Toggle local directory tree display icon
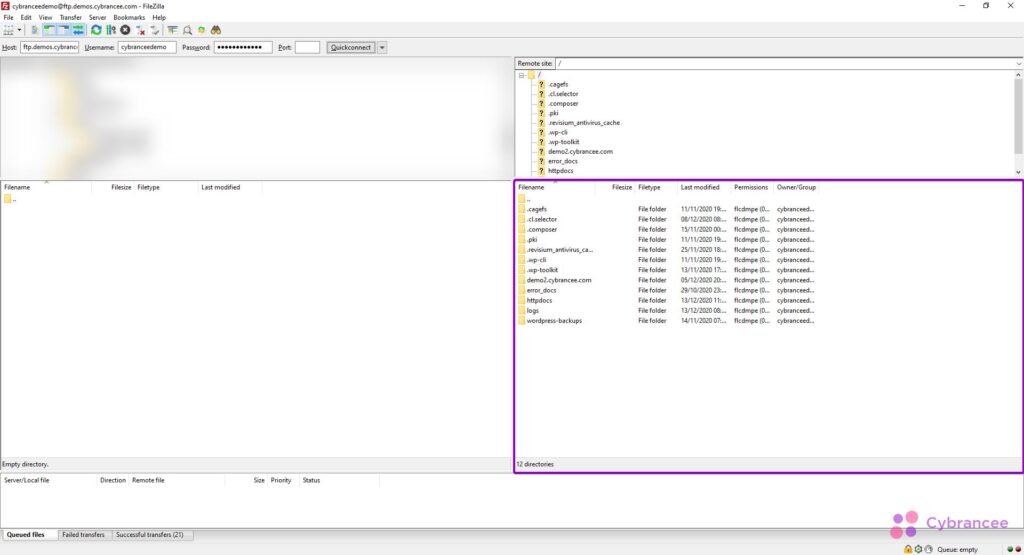Viewport: 1024px width, 555px height. [x=49, y=30]
